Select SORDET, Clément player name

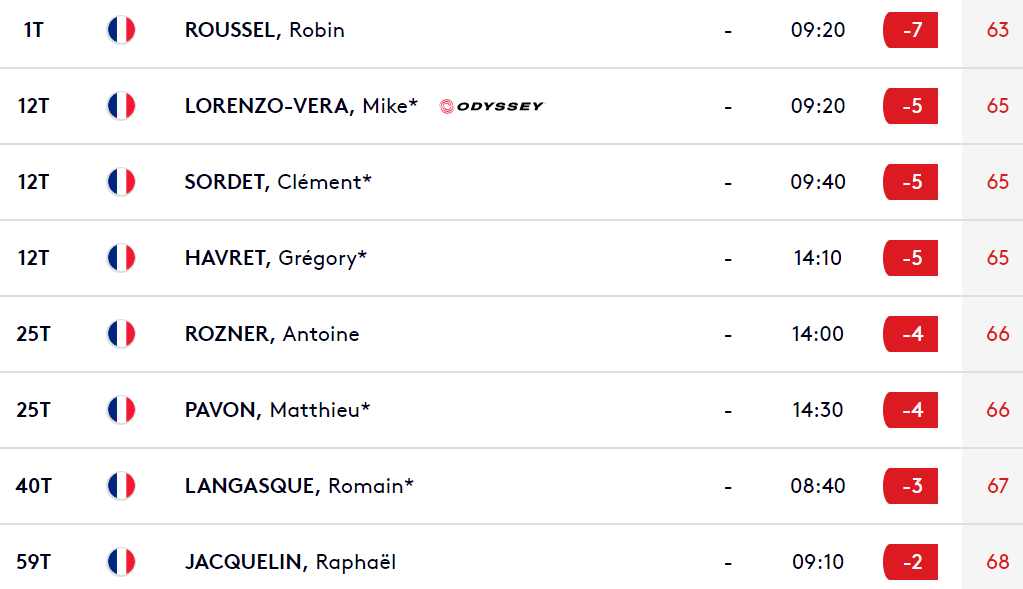[278, 182]
